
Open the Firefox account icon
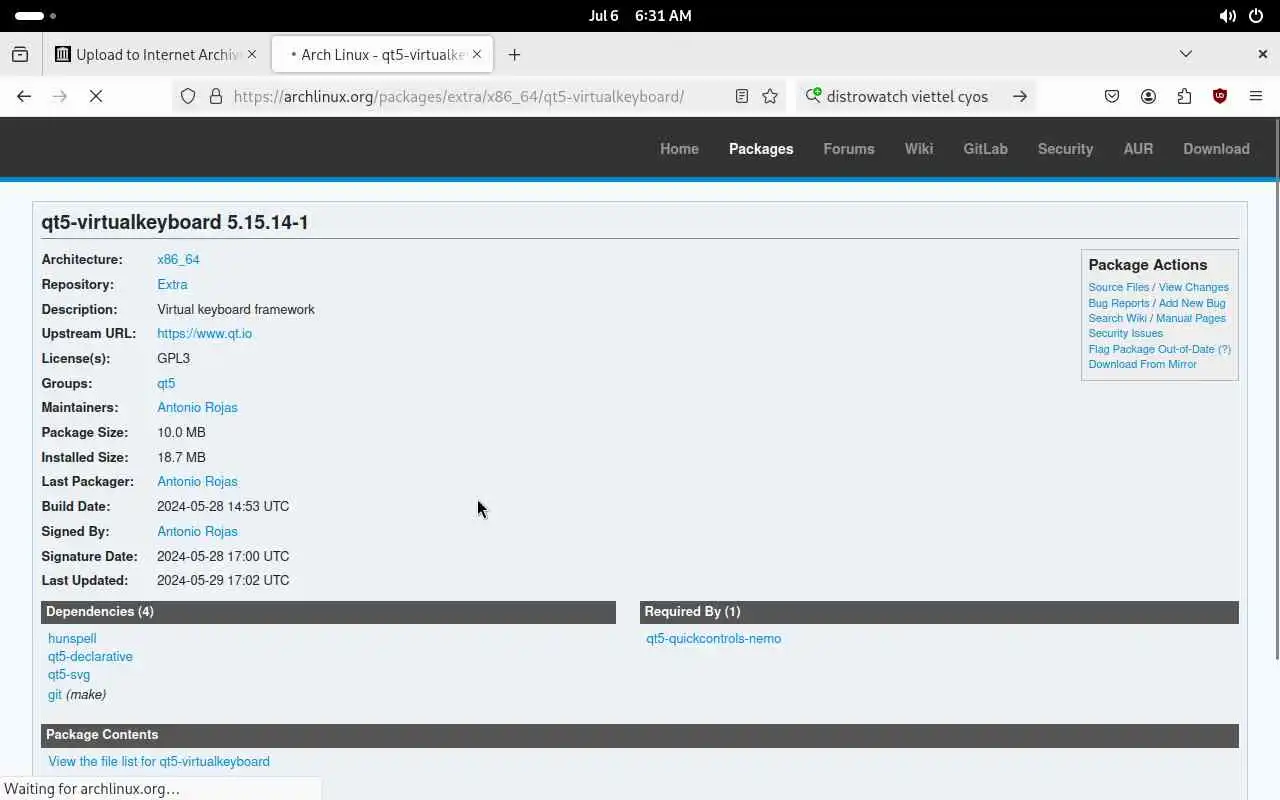[1148, 96]
